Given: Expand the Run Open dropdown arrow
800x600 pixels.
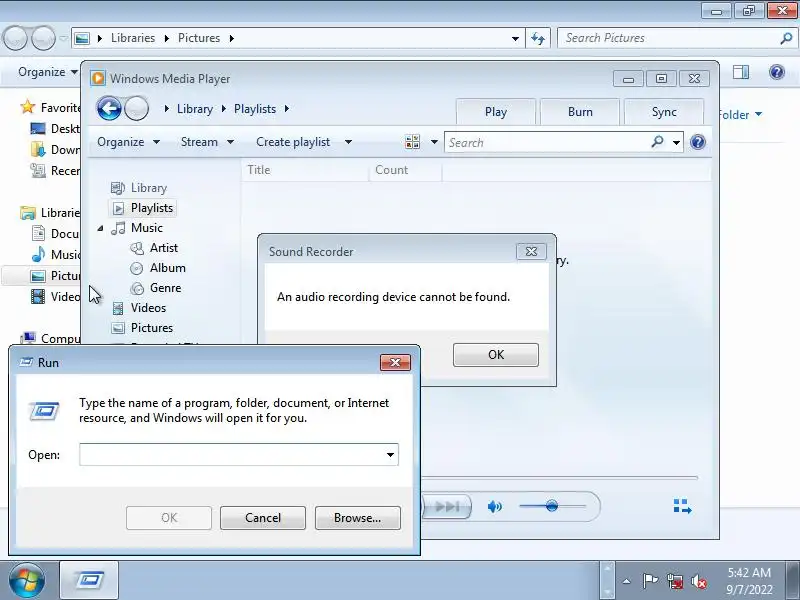Looking at the screenshot, I should [390, 455].
